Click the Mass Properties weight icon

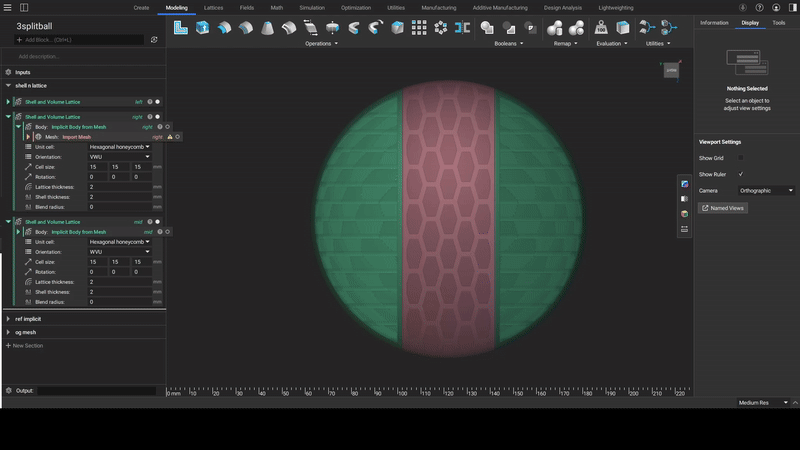click(601, 28)
